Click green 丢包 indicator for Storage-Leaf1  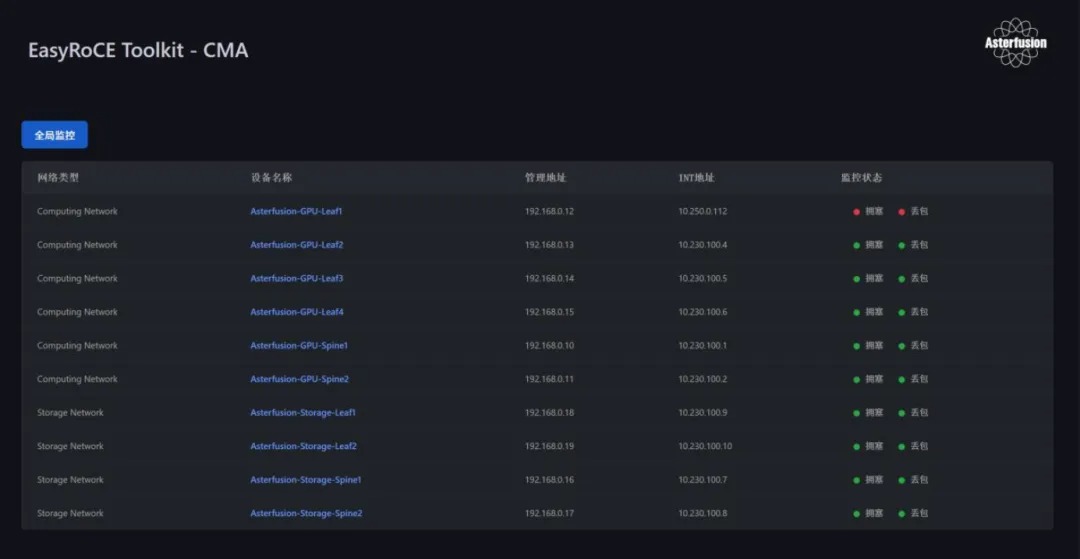[x=902, y=413]
